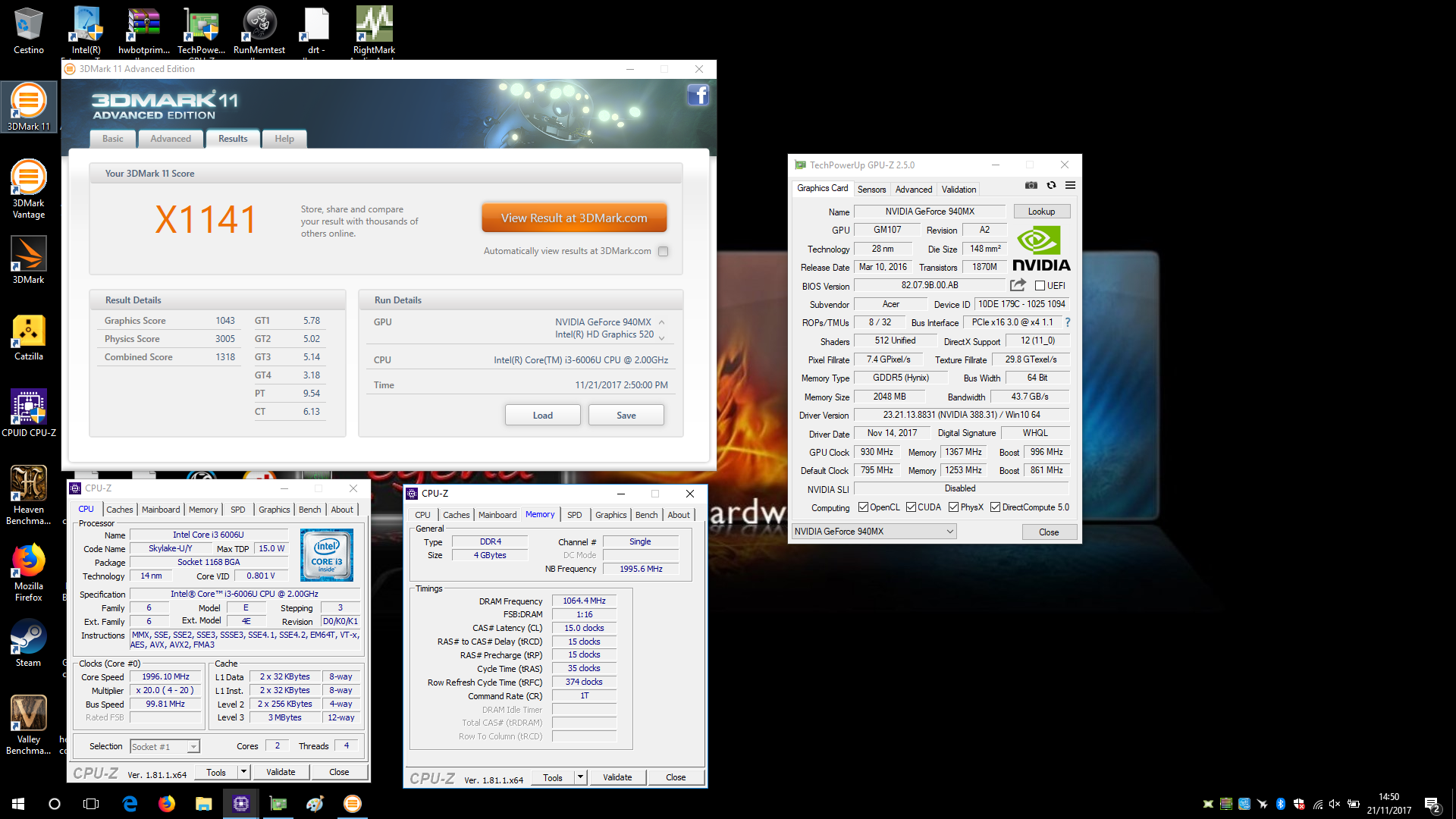Click the Facebook icon in 3DMark 11

(x=698, y=96)
